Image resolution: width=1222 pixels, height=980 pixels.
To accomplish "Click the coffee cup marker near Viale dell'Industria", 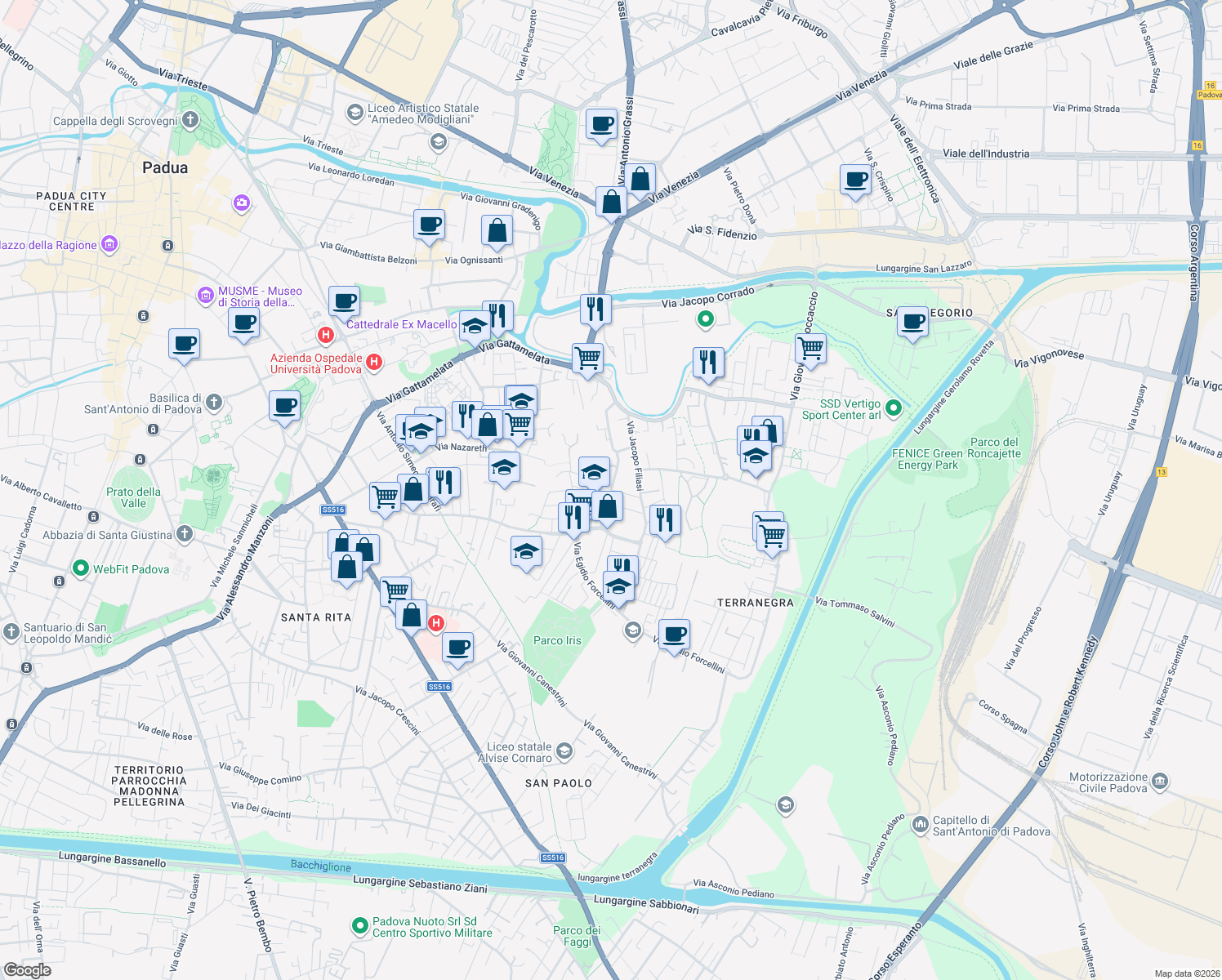I will coord(855,181).
